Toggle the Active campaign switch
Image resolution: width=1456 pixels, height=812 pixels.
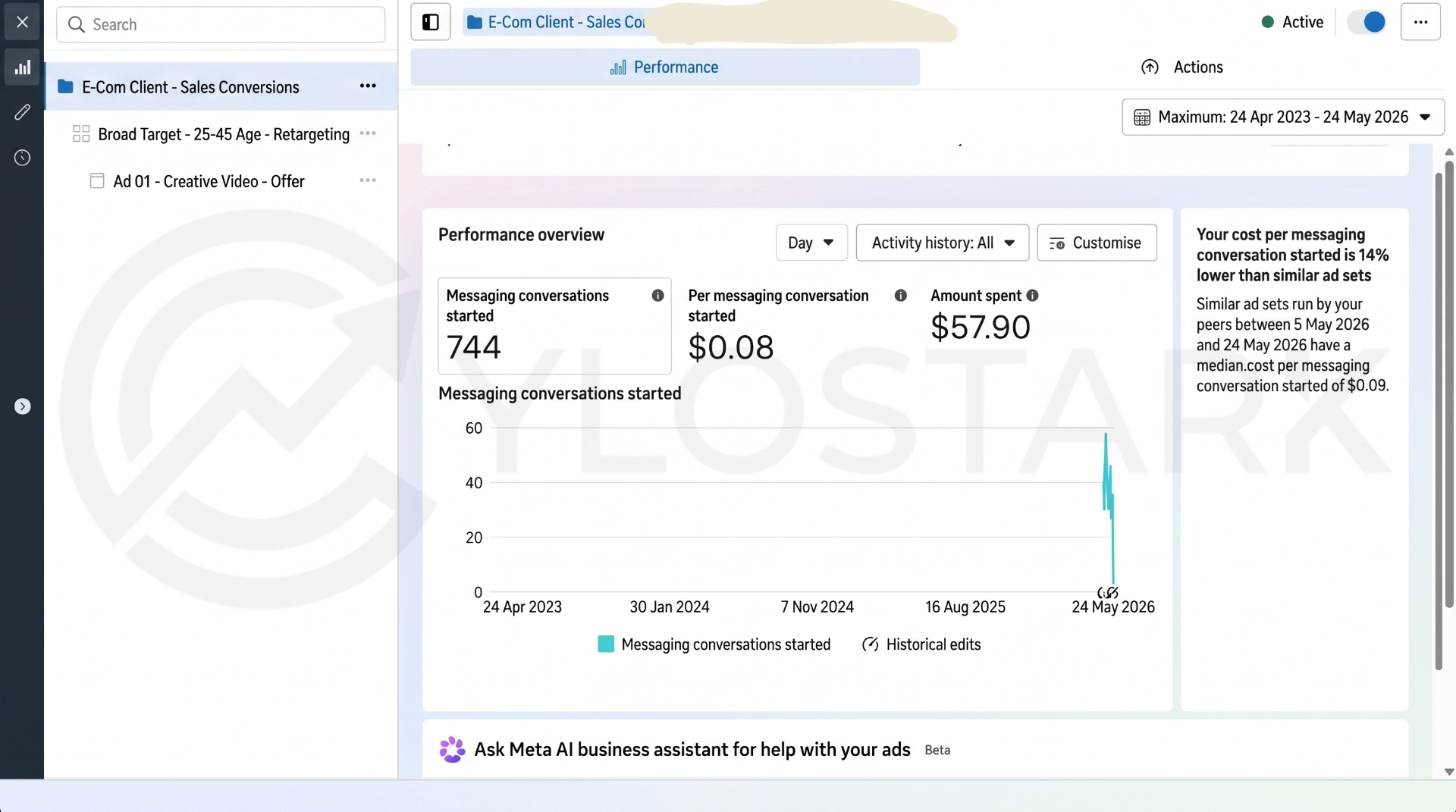[1367, 22]
